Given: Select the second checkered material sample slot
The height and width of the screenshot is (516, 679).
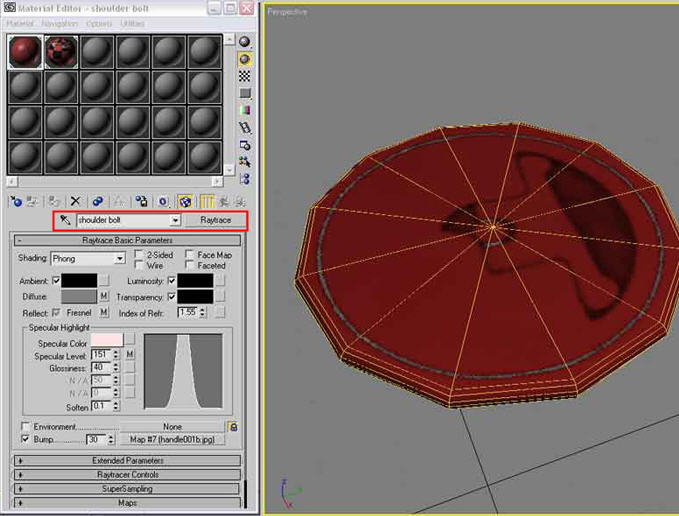Looking at the screenshot, I should pos(61,52).
